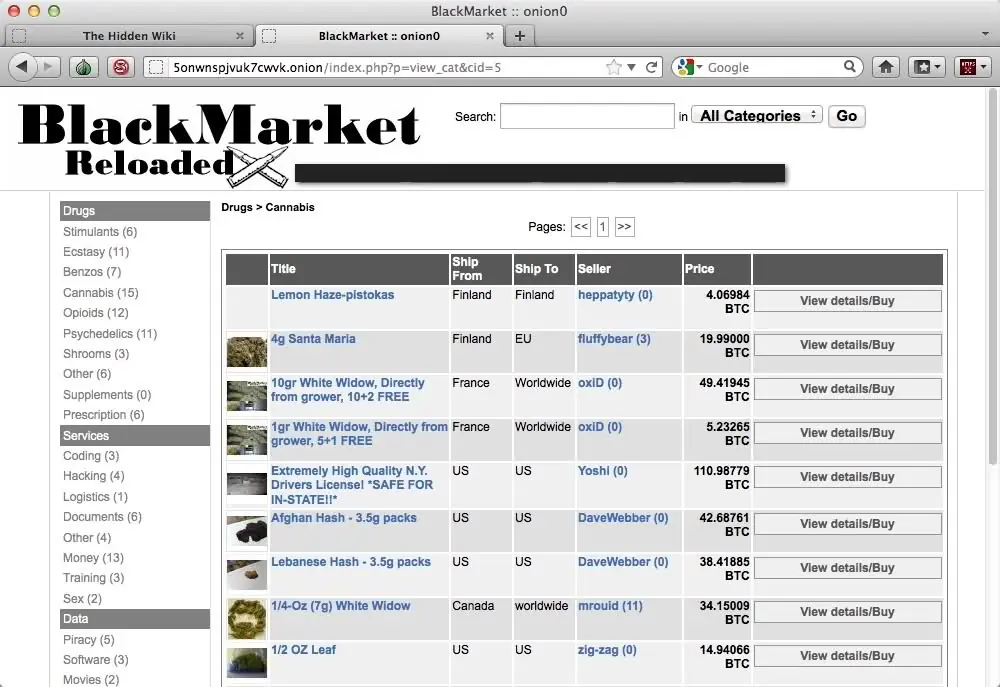Open the Psychedelics (11) category

(110, 334)
